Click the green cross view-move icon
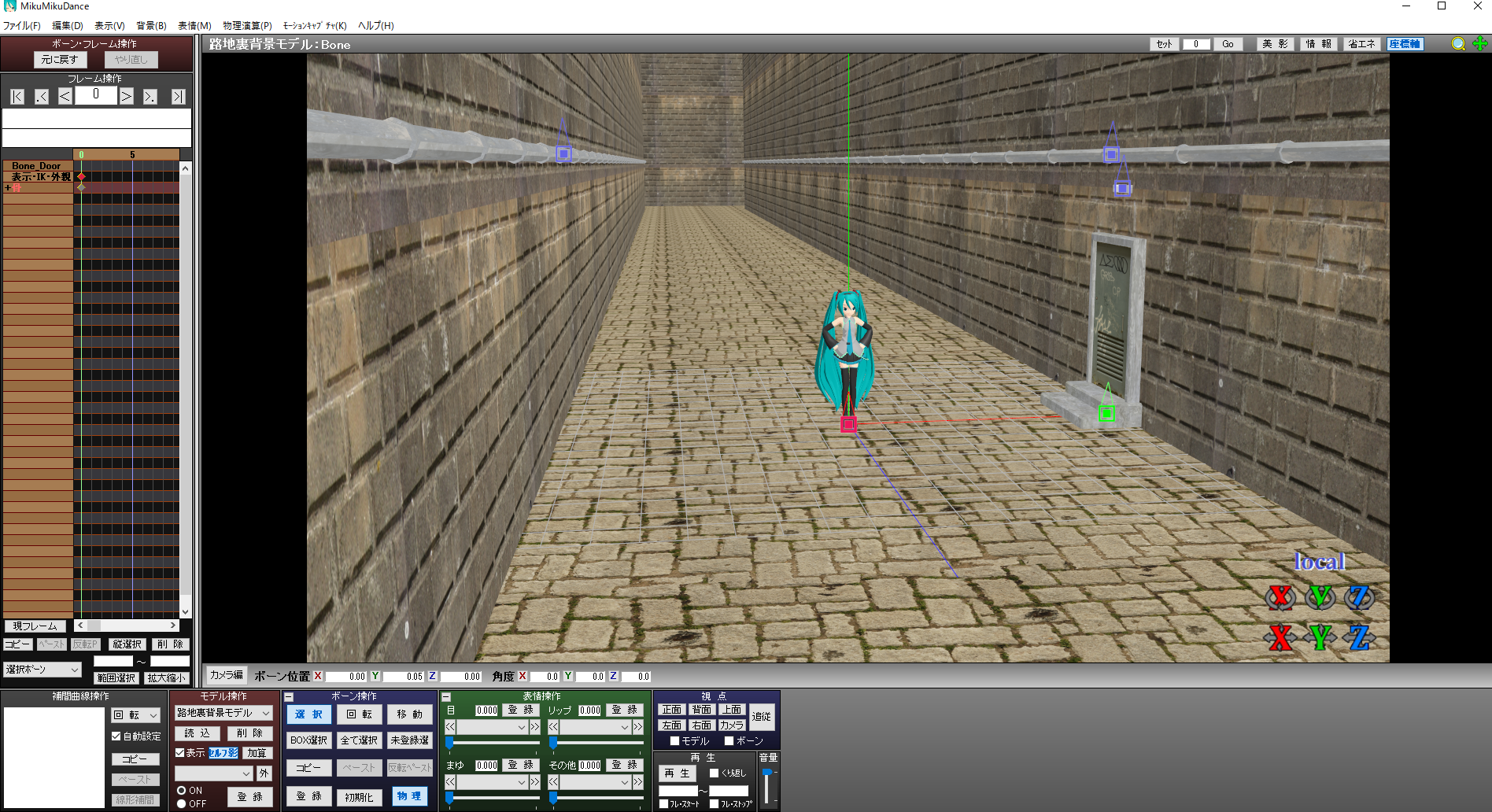 coord(1479,44)
